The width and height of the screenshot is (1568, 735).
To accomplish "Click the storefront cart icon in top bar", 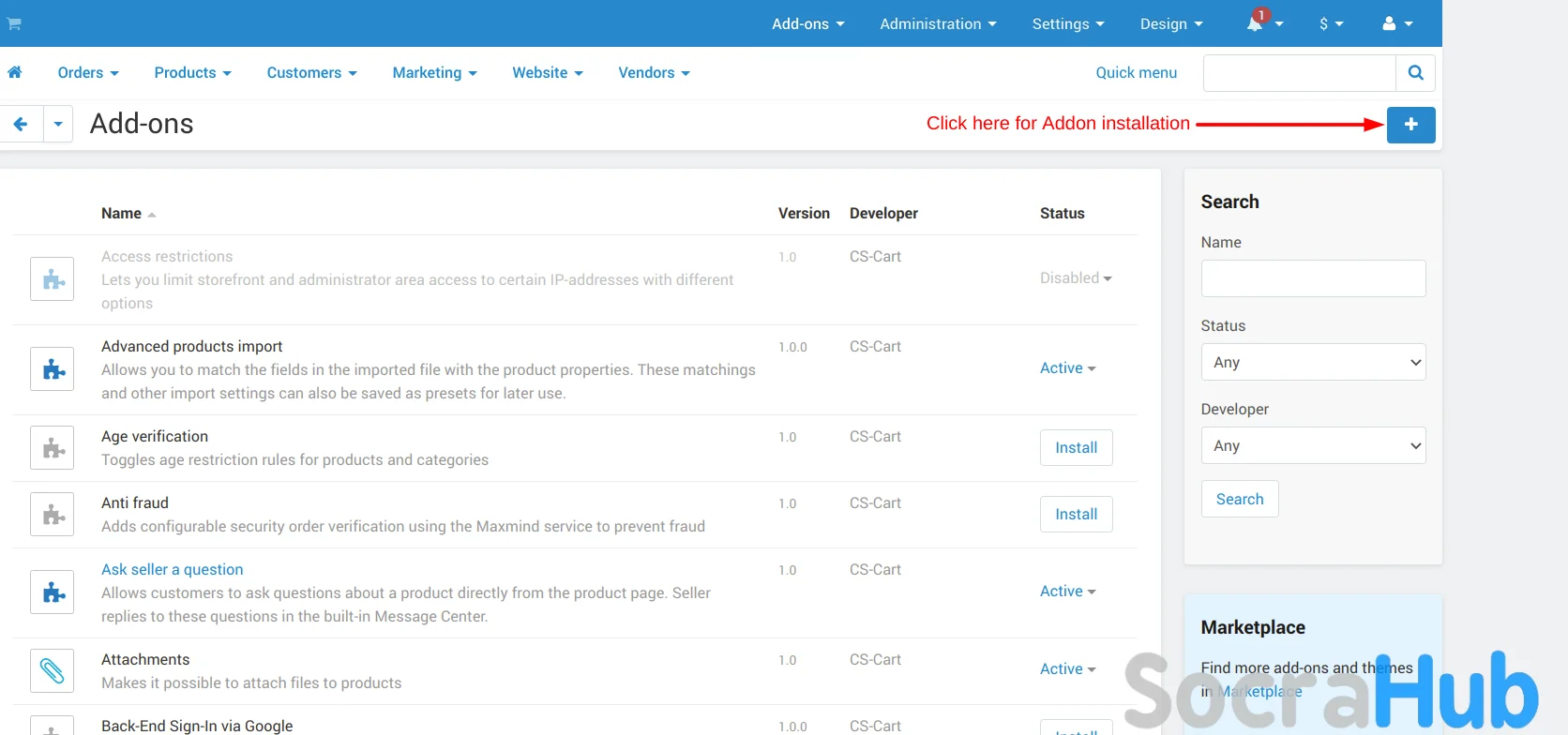I will (x=14, y=23).
